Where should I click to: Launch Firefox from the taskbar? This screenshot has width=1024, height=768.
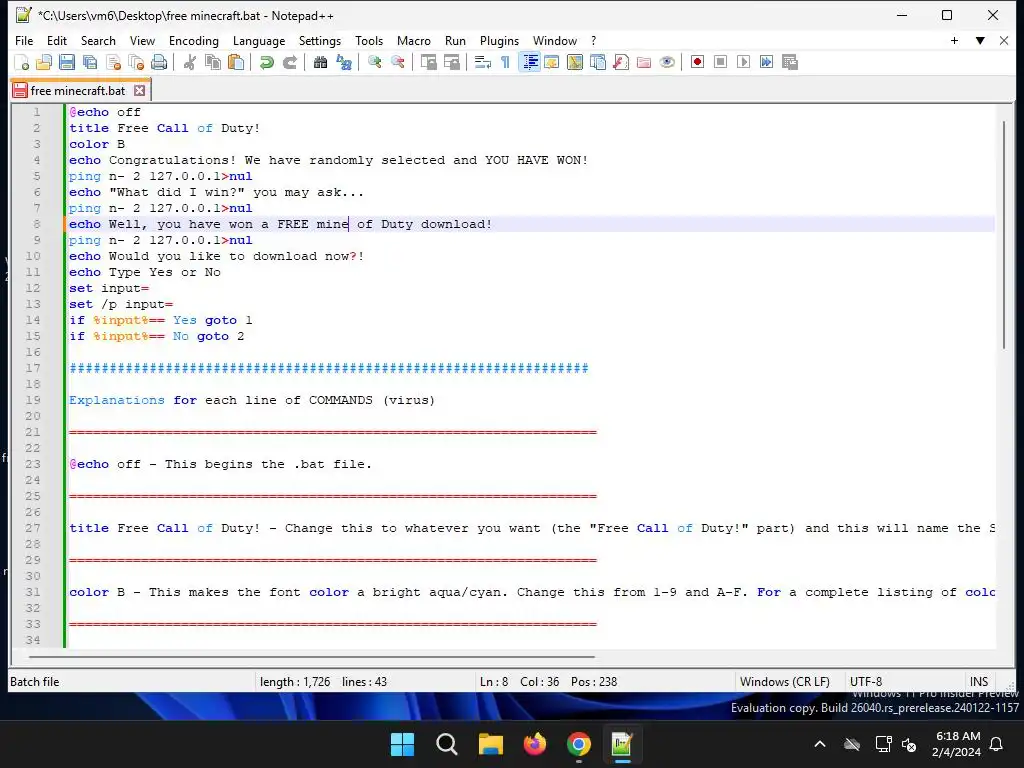pyautogui.click(x=535, y=744)
